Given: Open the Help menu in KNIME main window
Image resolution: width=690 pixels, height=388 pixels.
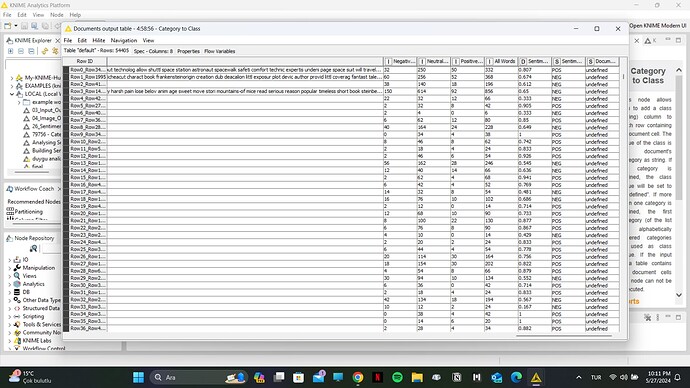Looking at the screenshot, I should coord(75,15).
